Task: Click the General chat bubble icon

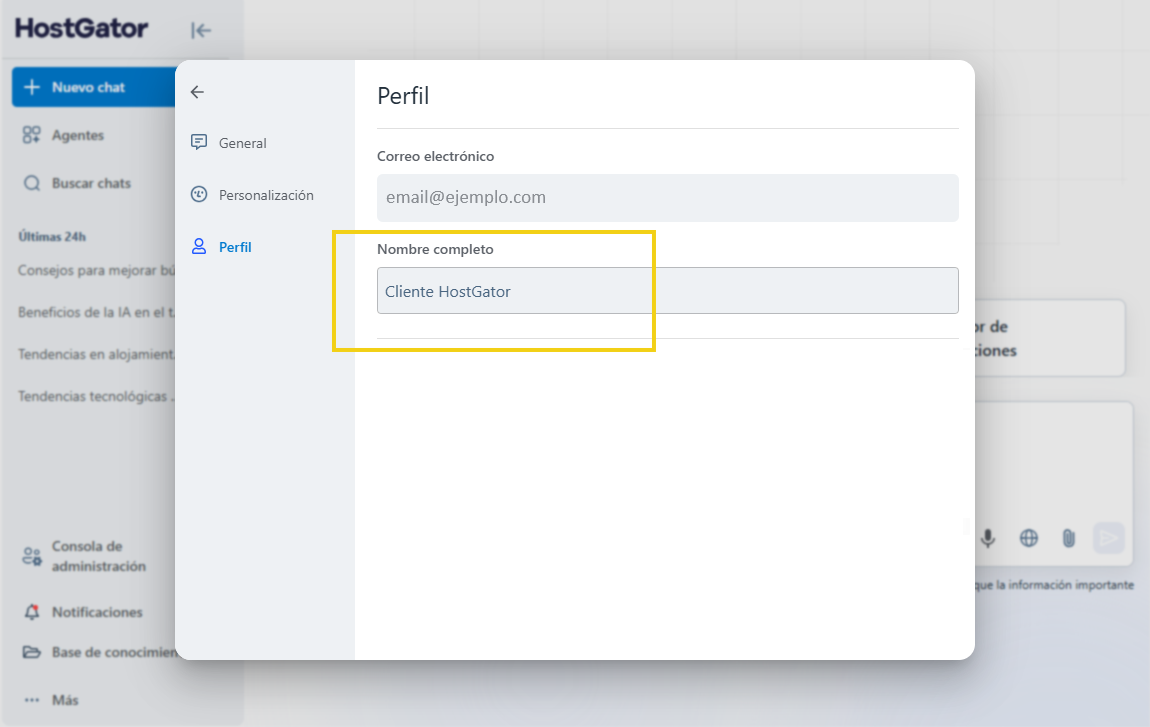Action: (x=199, y=142)
